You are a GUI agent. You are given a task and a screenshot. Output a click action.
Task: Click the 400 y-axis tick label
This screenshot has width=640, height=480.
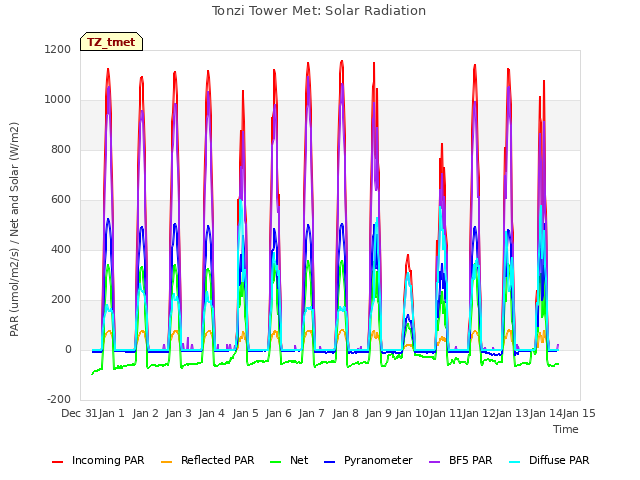pos(61,249)
